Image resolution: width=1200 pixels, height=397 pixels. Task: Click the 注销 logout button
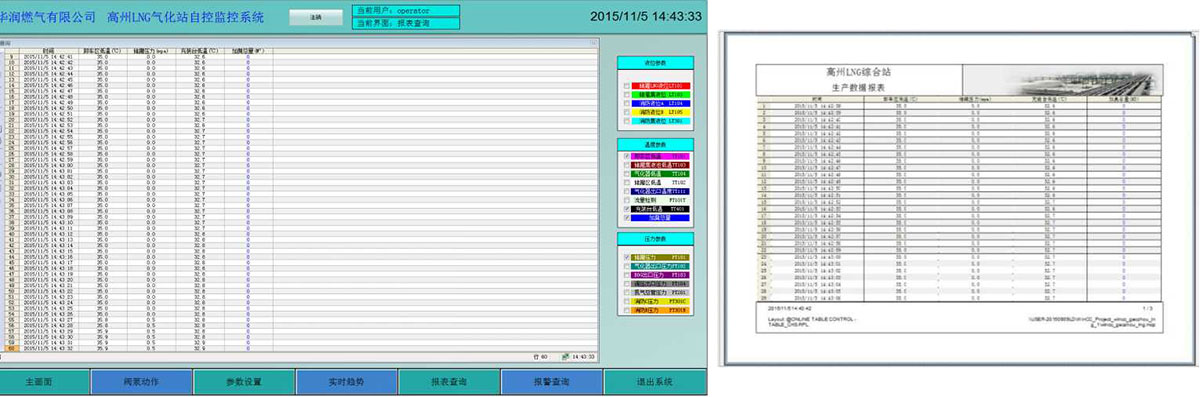click(x=315, y=17)
